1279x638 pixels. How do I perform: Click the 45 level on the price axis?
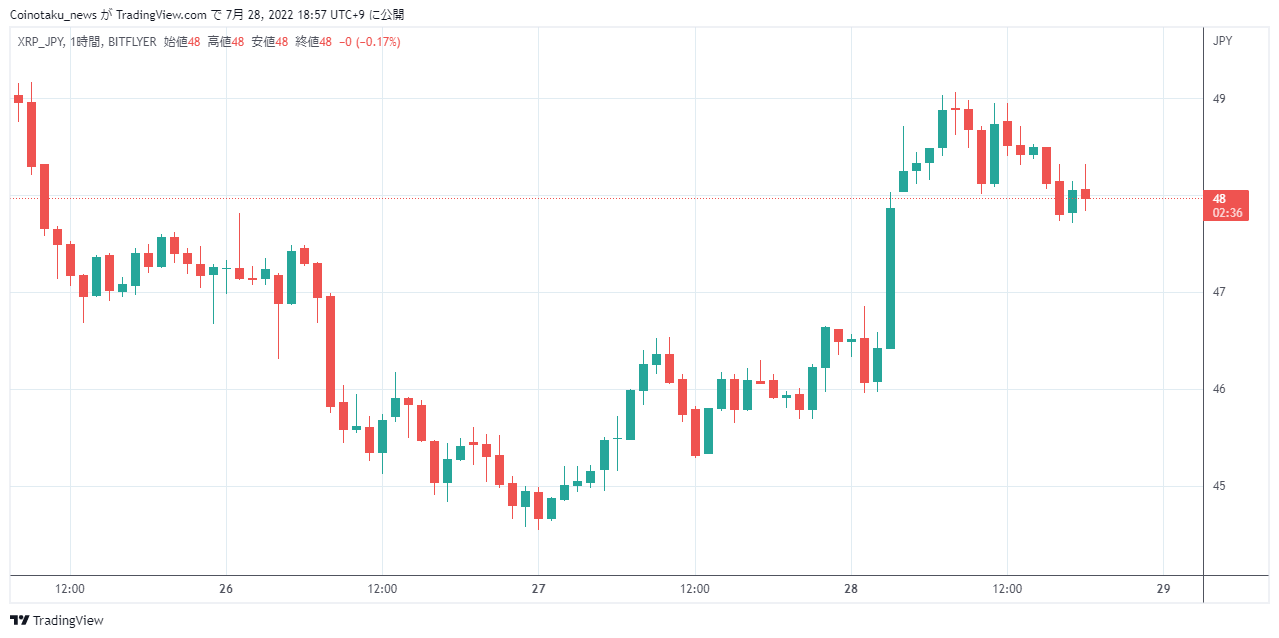click(x=1219, y=486)
